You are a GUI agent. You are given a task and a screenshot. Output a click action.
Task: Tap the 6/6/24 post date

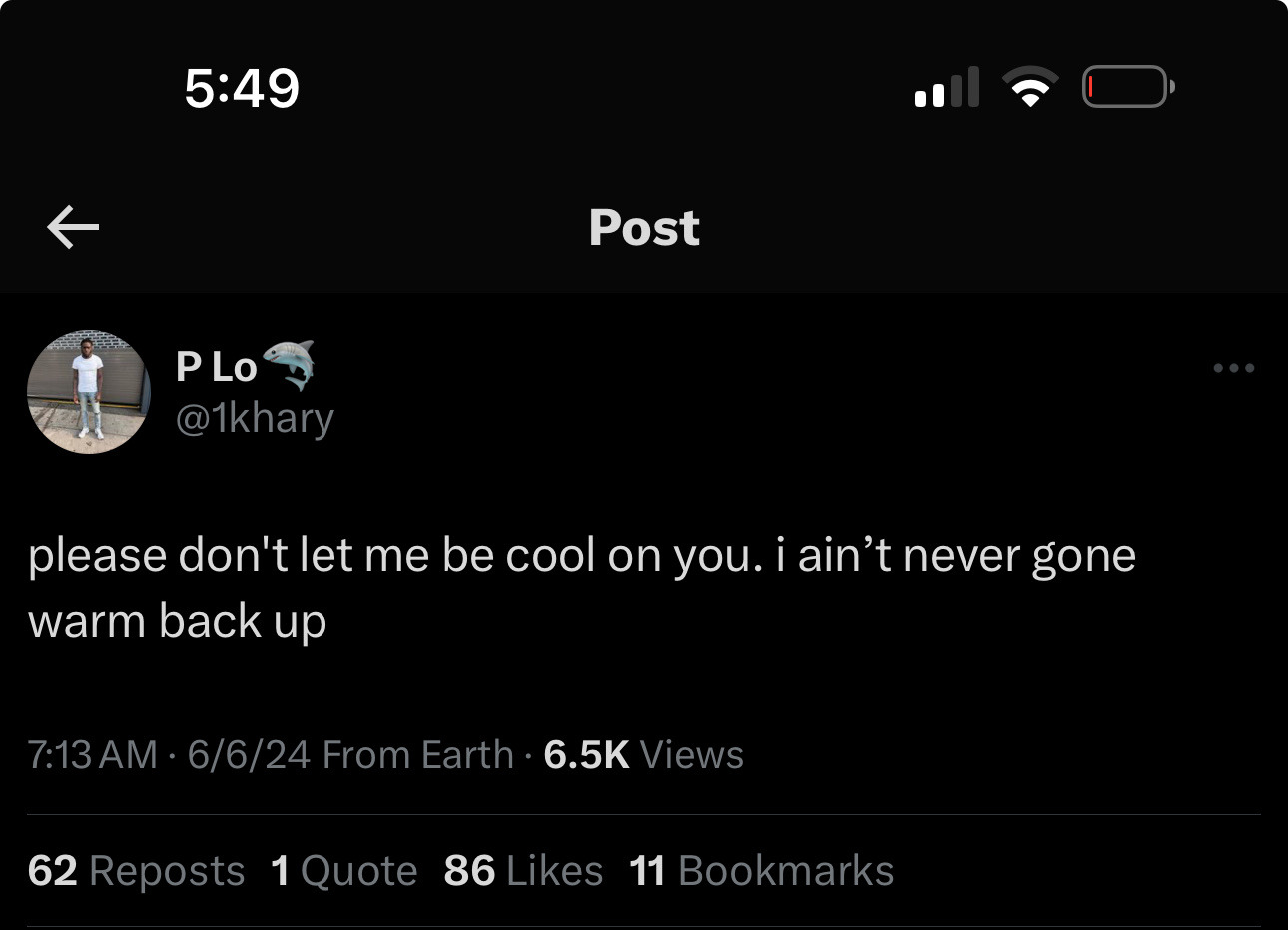[248, 754]
